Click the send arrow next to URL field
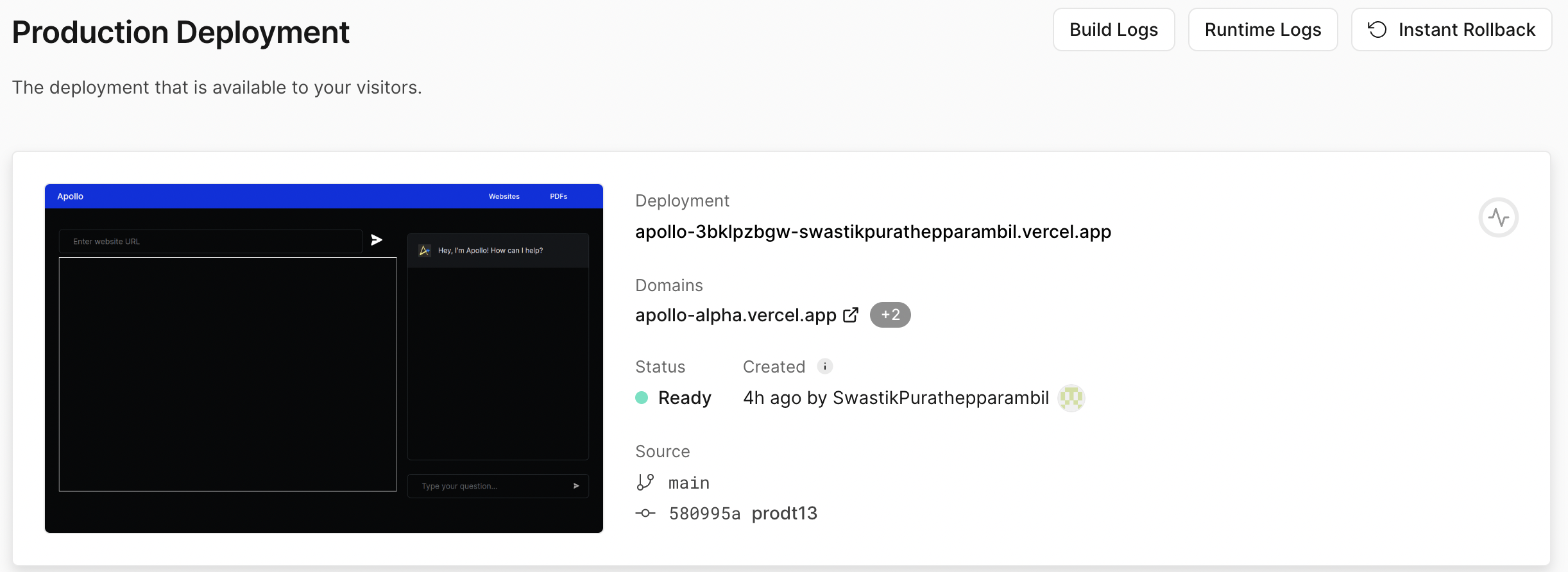 [377, 240]
